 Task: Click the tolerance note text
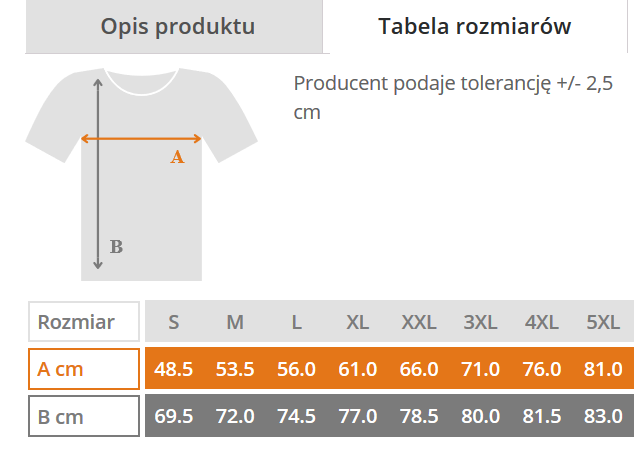(453, 98)
